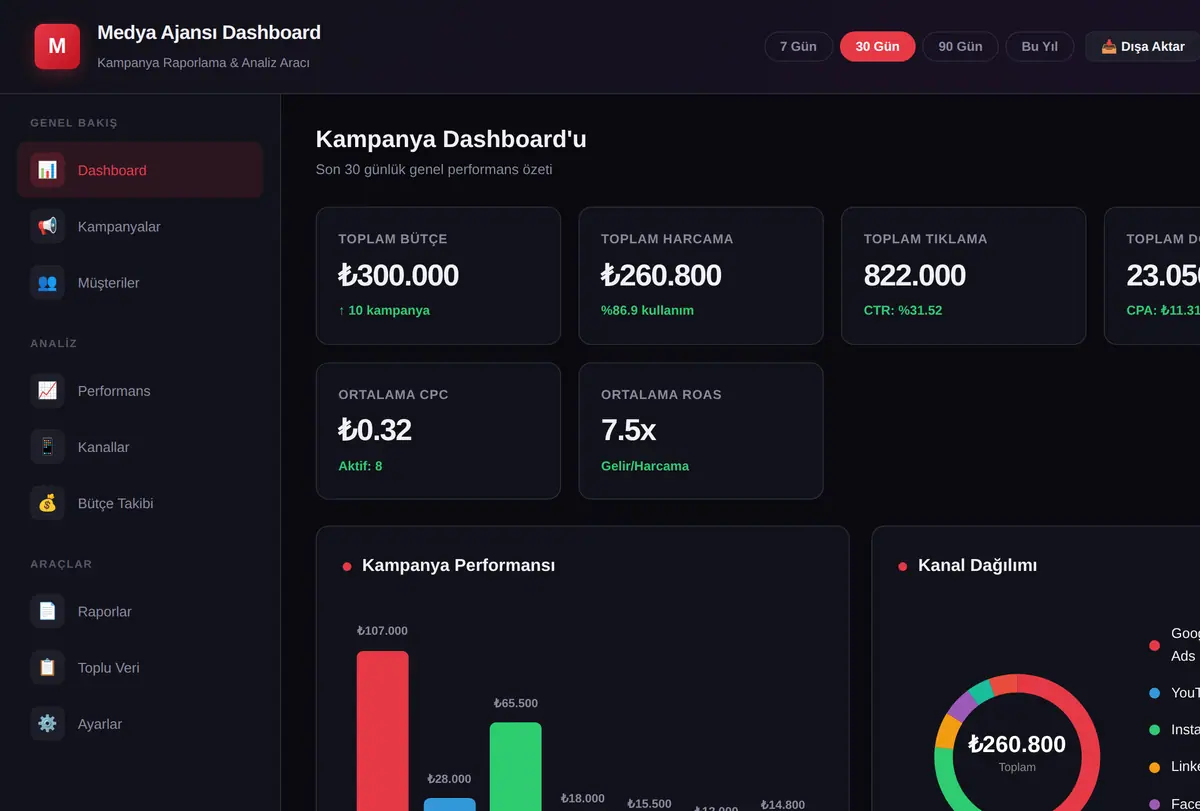Click "Kampanya Raporlama & Analiz Aracı" subtitle
This screenshot has height=811, width=1200.
tap(203, 62)
